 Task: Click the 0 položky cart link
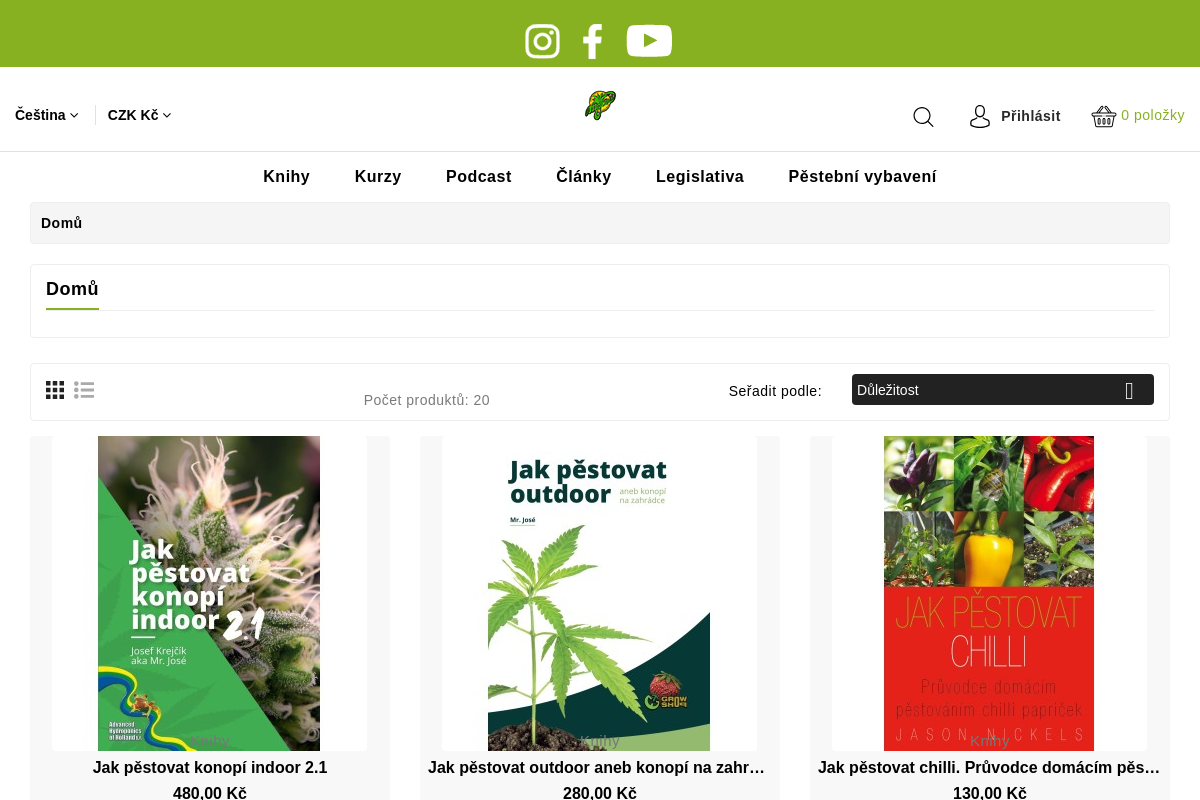tap(1153, 115)
